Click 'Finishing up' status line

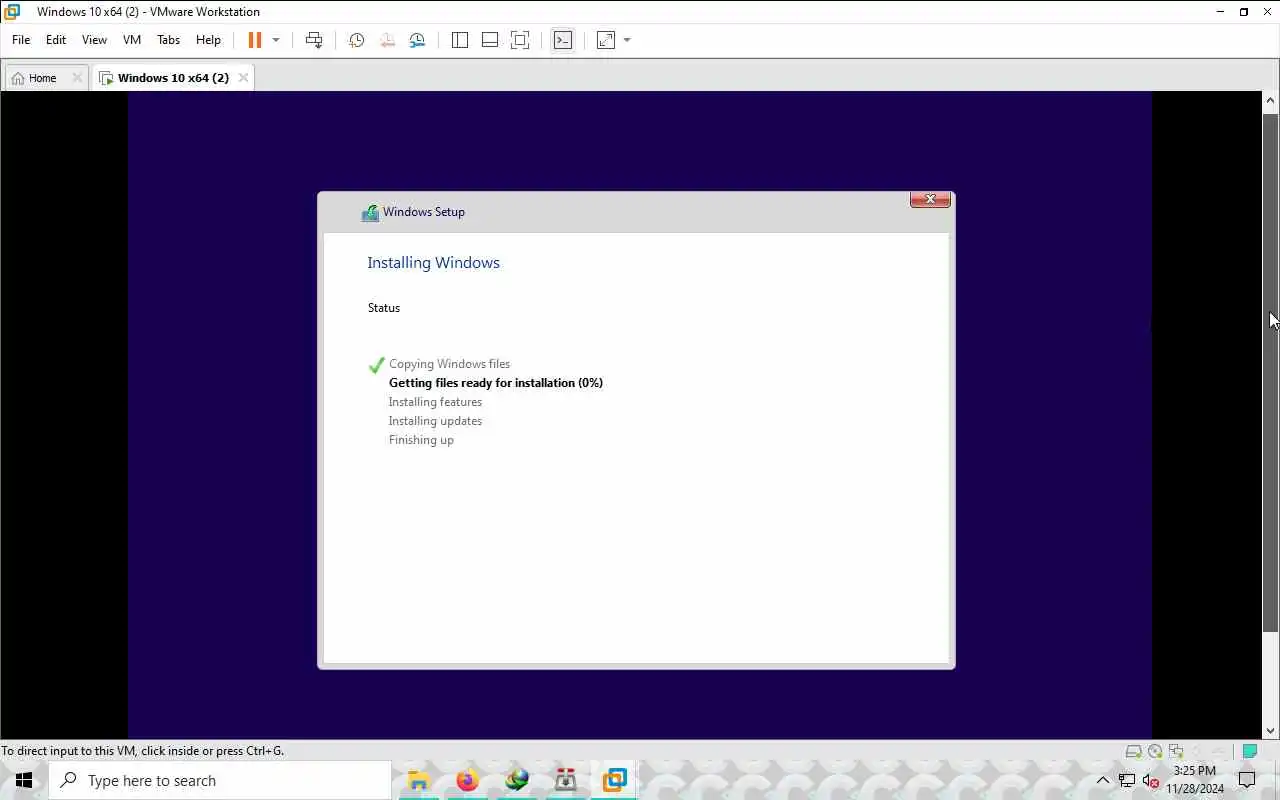point(421,440)
